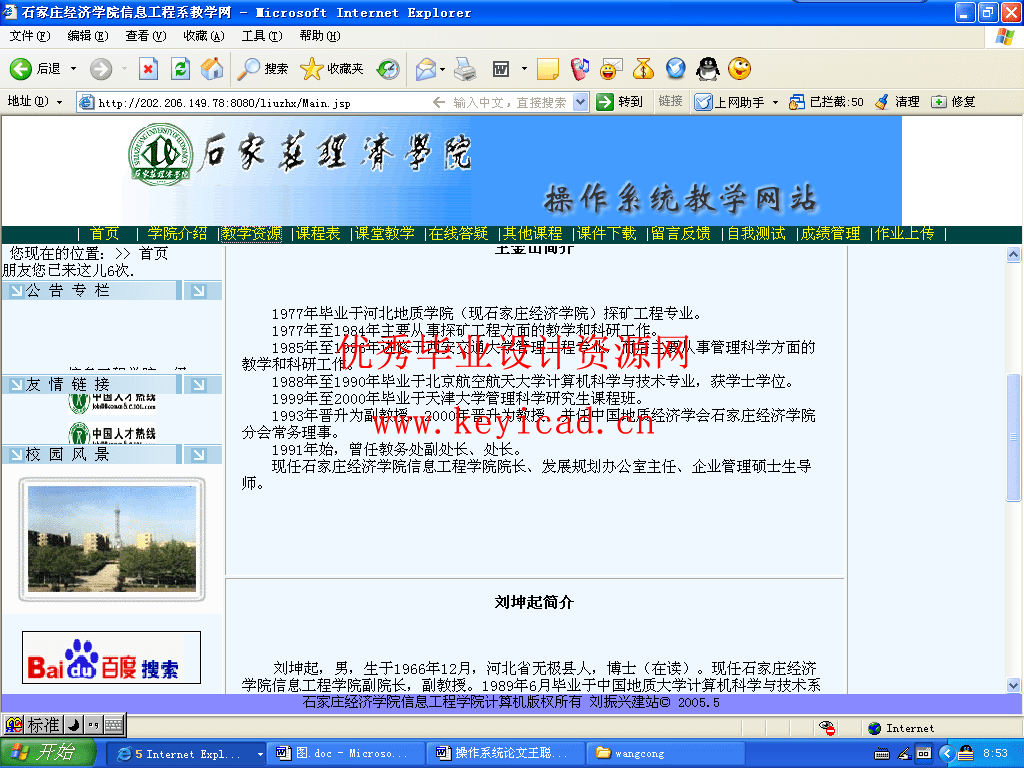This screenshot has height=768, width=1024.
Task: Click the Print icon in toolbar
Action: (463, 69)
